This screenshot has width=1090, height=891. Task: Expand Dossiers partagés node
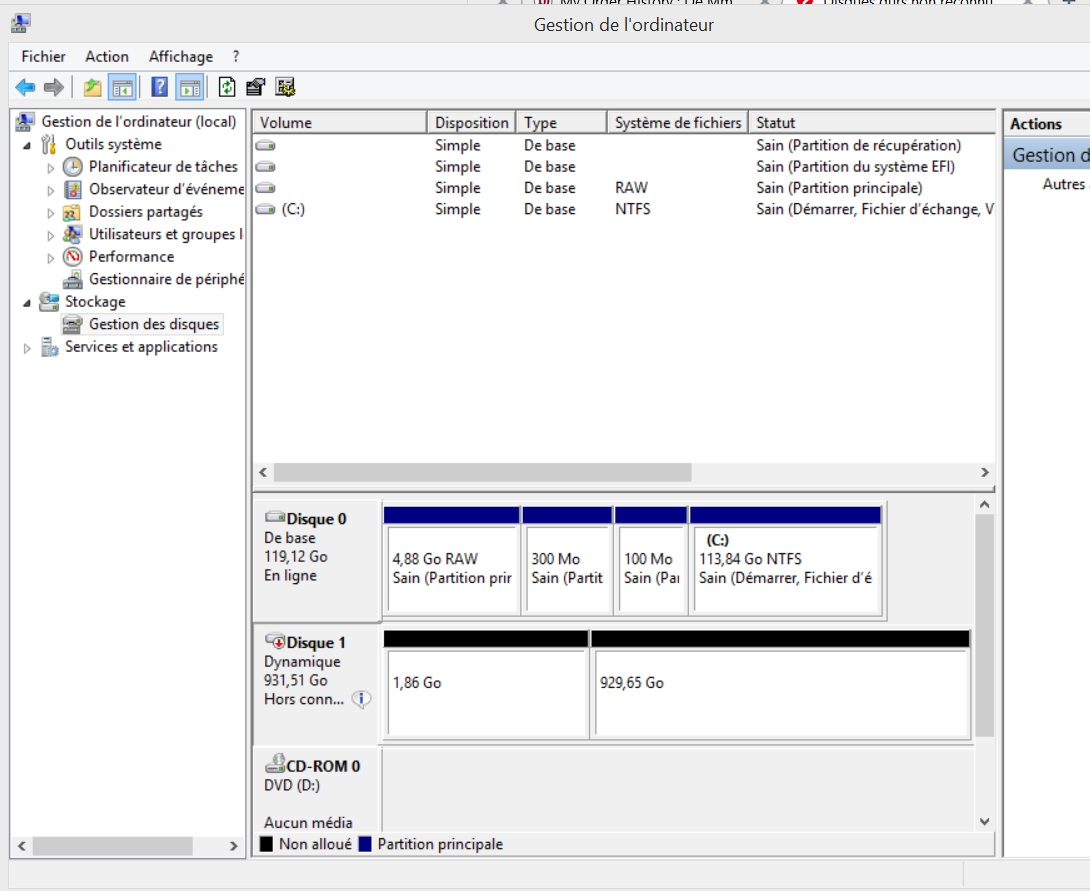point(50,213)
